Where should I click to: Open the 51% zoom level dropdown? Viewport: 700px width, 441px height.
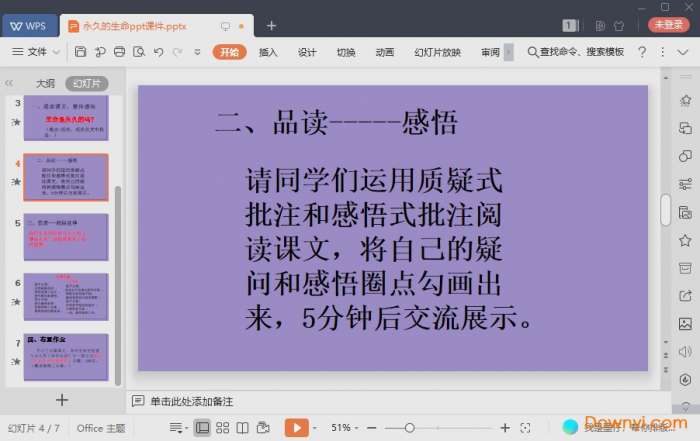pos(344,428)
